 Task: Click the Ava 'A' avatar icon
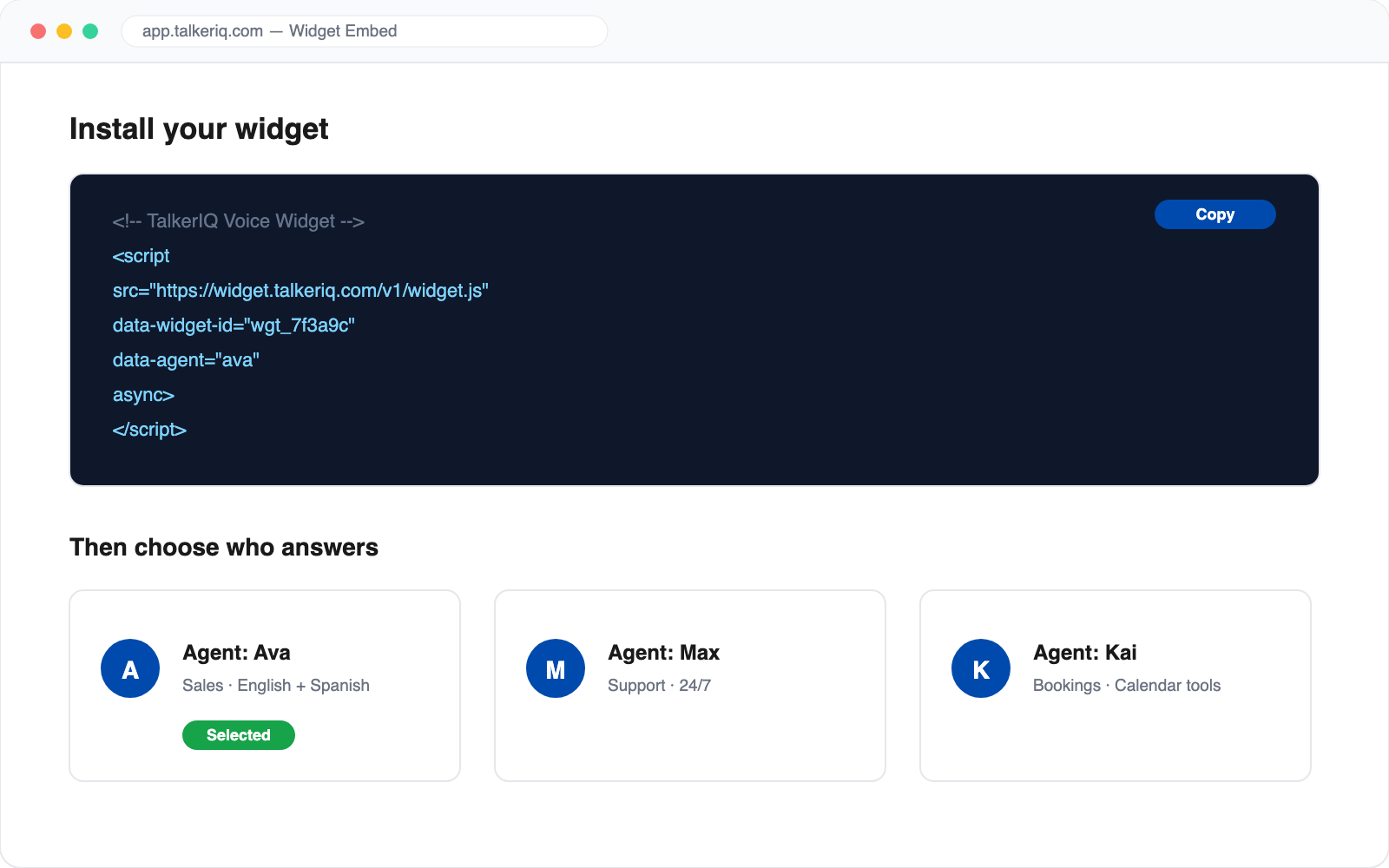[130, 668]
